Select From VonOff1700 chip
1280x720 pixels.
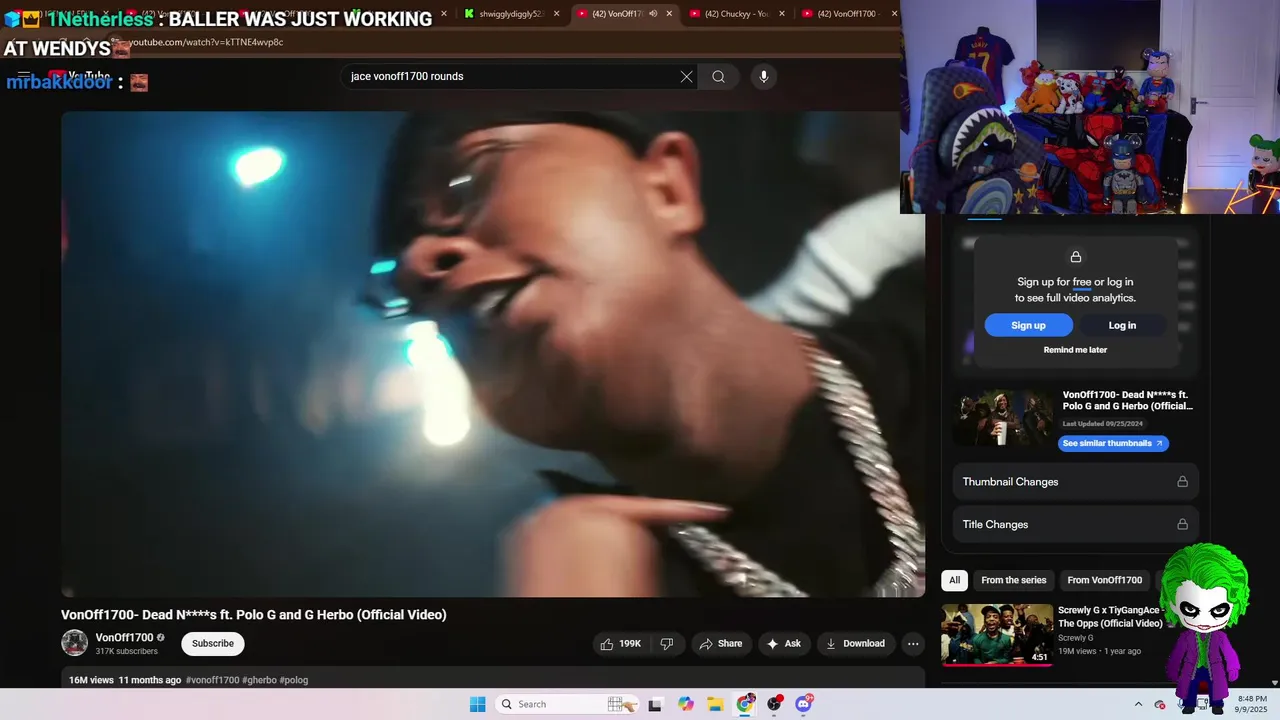click(1104, 580)
